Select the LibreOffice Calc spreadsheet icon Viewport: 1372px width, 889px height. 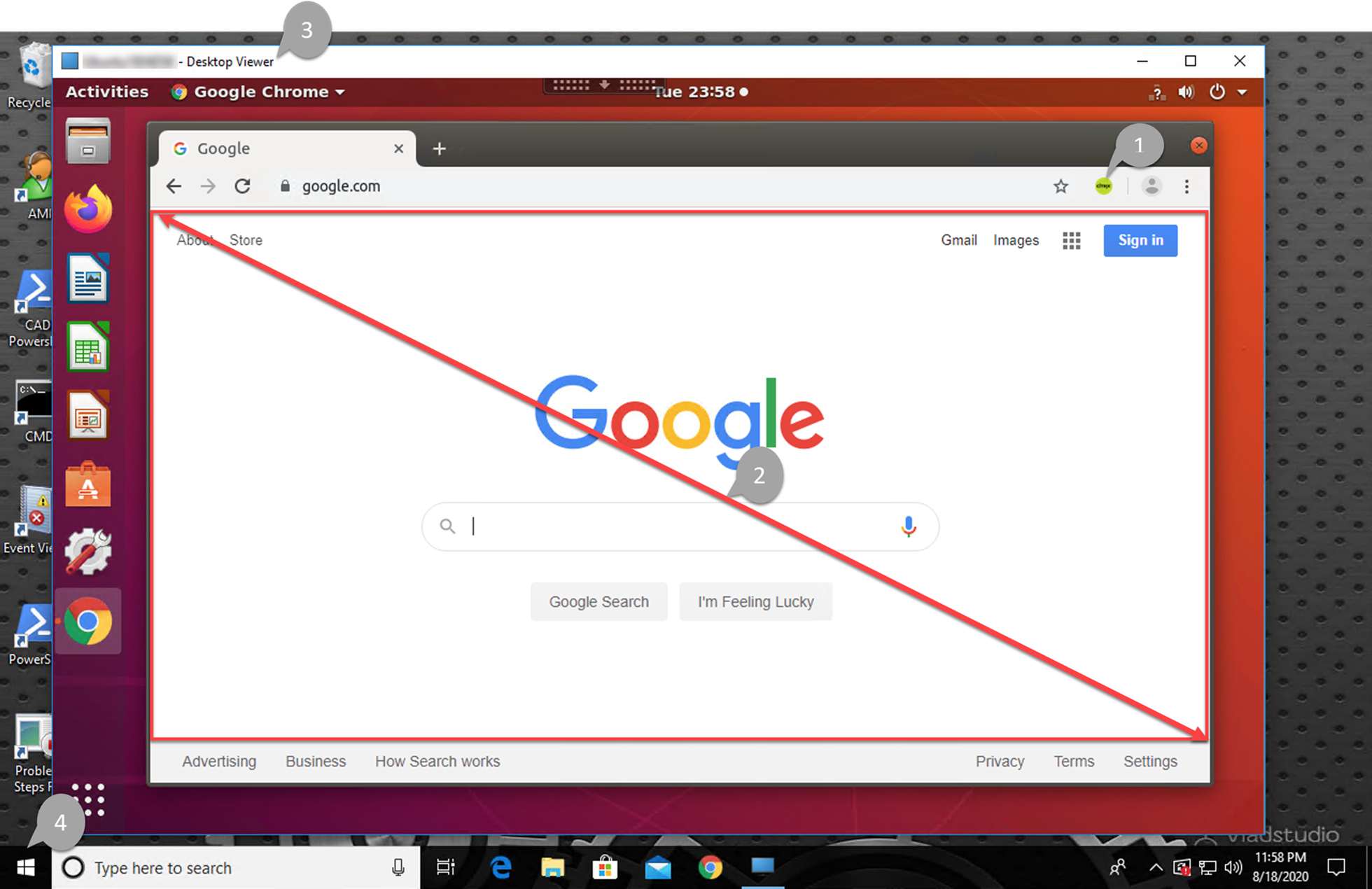click(87, 348)
